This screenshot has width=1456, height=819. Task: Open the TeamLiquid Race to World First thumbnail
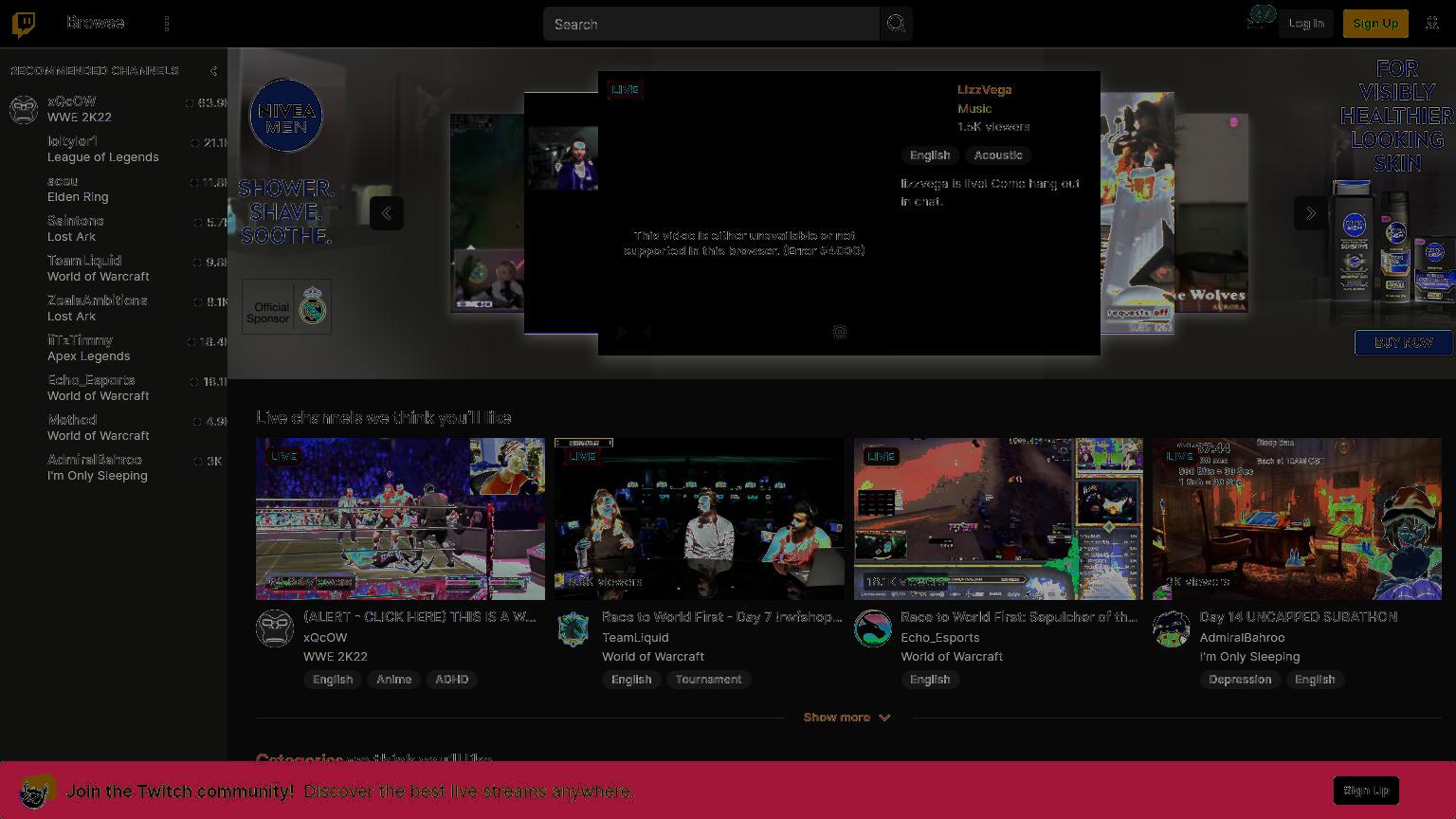click(700, 519)
